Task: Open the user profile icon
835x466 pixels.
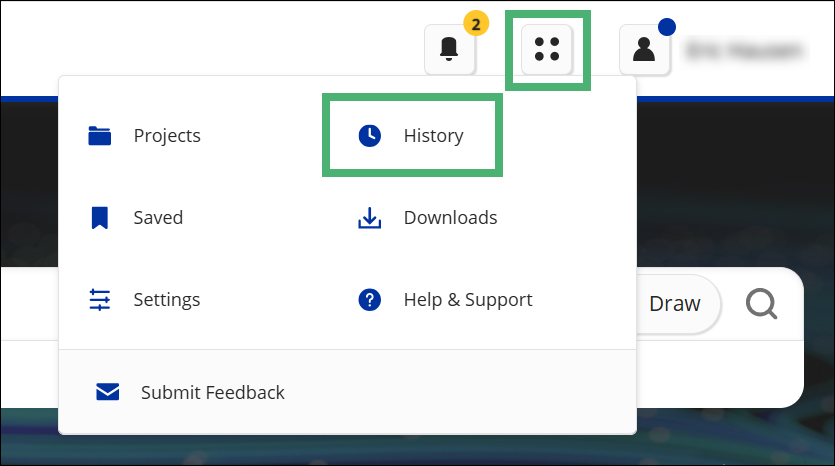Action: tap(644, 49)
